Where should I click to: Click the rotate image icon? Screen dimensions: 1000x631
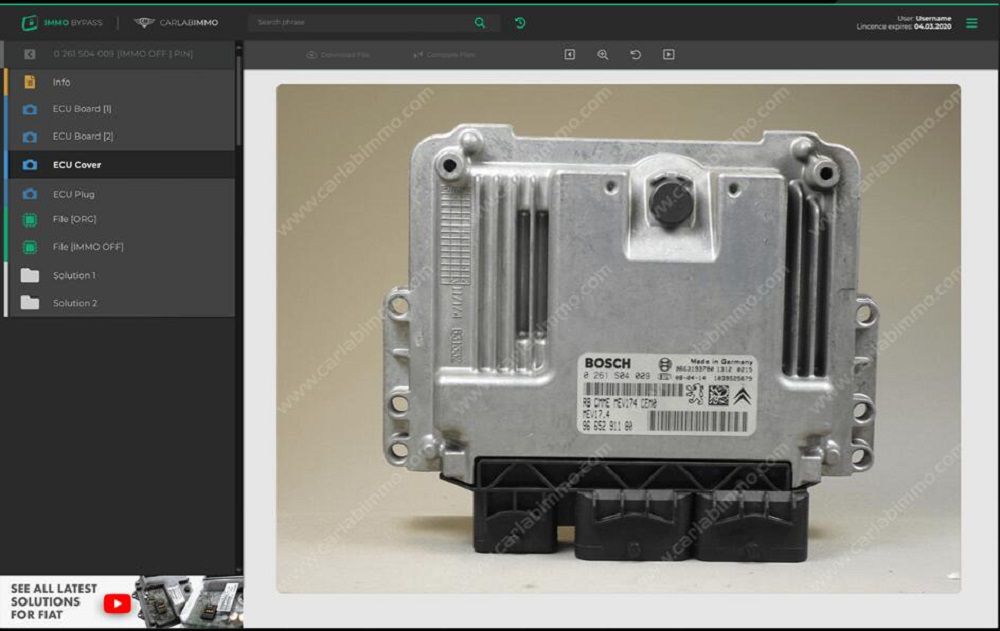635,54
